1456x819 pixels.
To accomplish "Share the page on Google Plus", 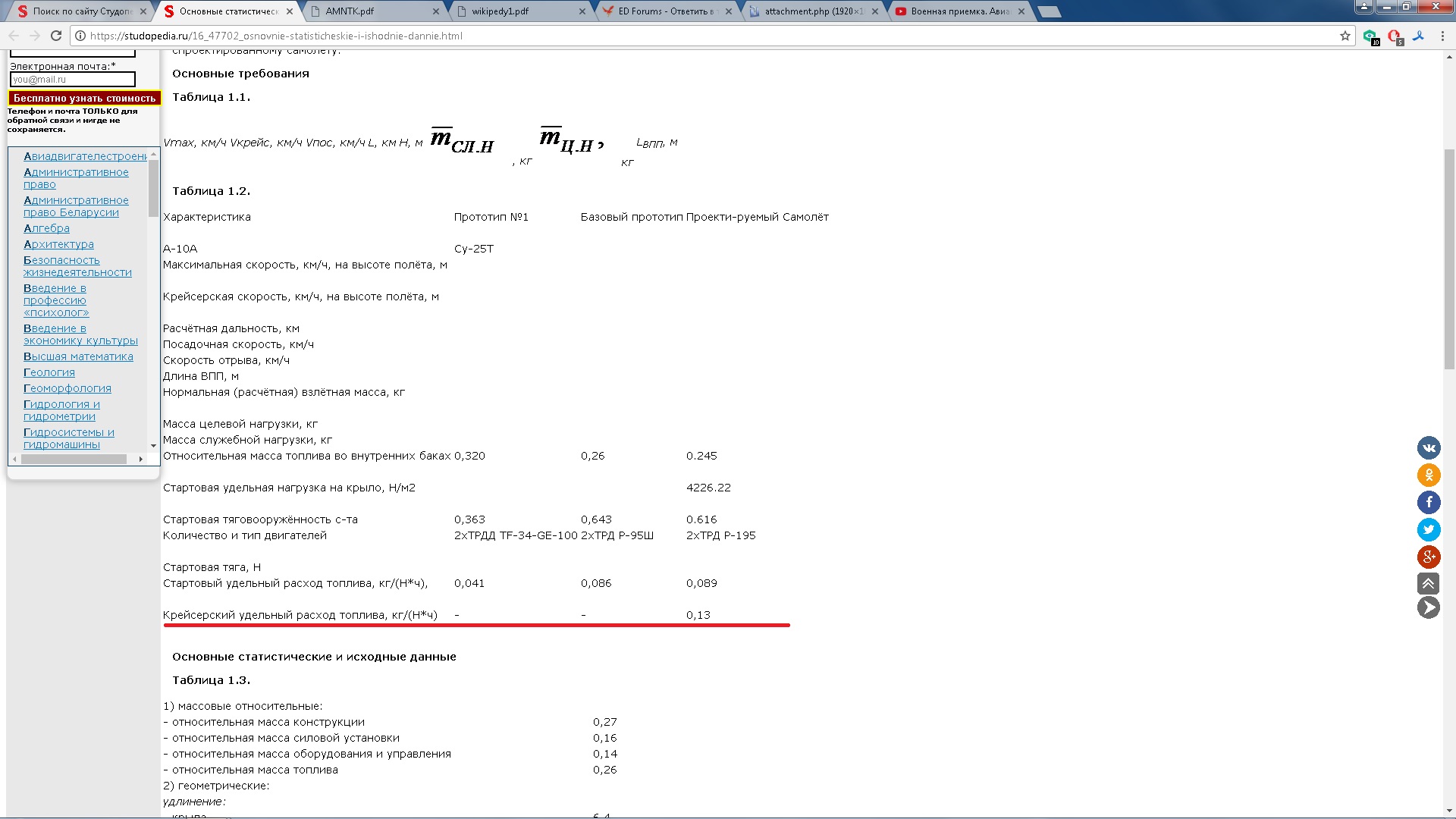I will pyautogui.click(x=1429, y=557).
